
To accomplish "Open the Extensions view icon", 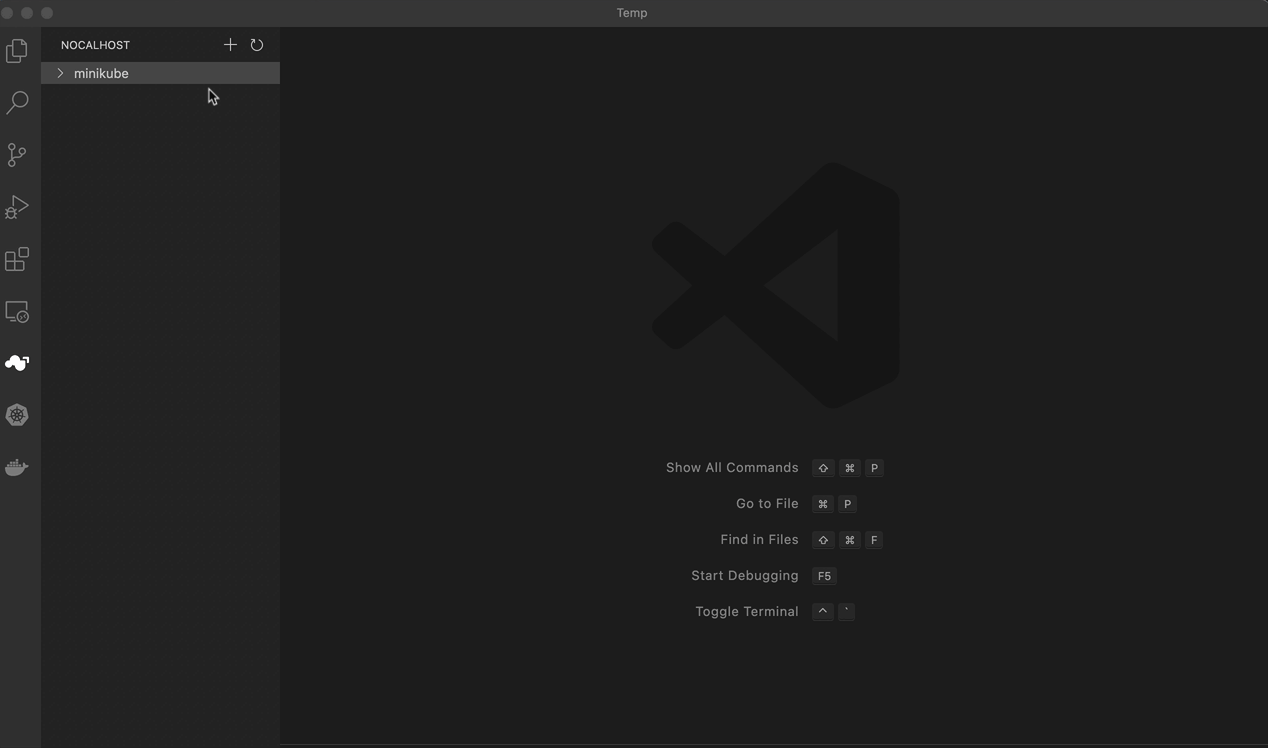I will pyautogui.click(x=17, y=259).
